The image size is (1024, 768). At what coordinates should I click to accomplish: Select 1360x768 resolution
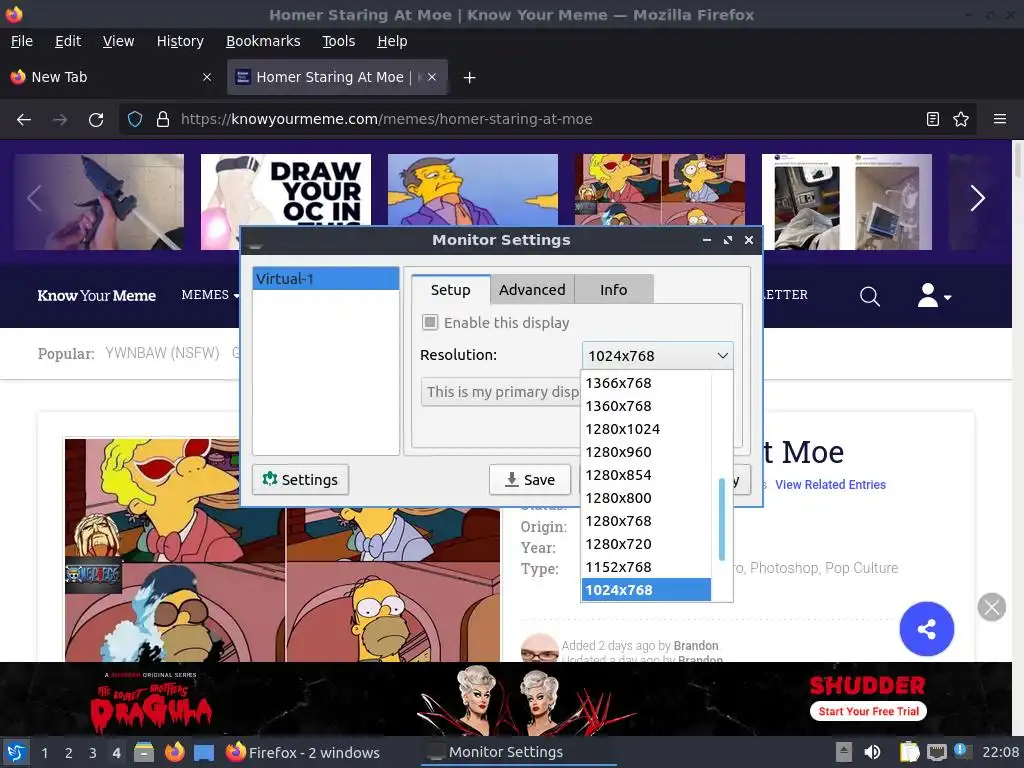(x=646, y=406)
